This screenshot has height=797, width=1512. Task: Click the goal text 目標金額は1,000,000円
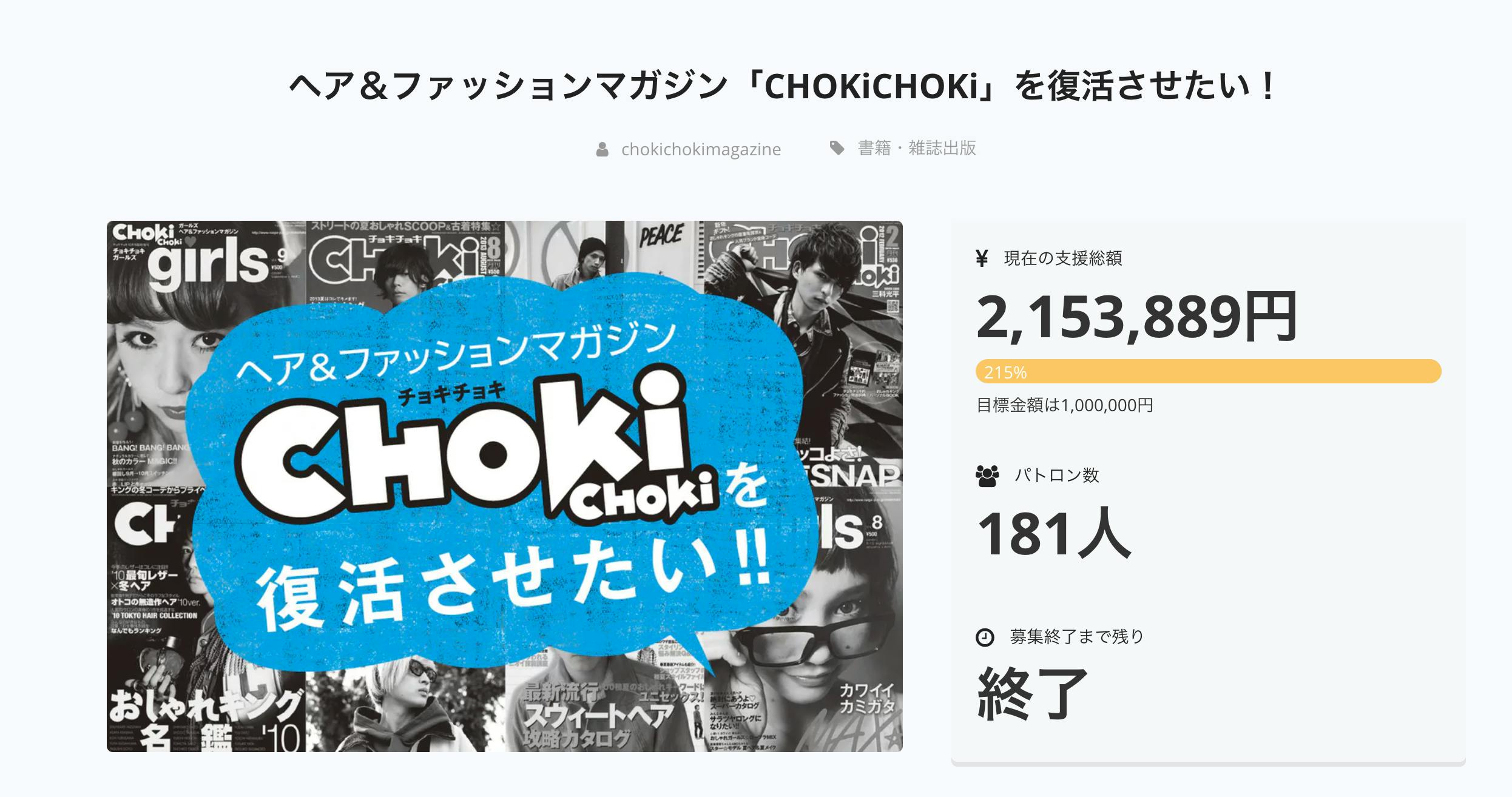coord(1064,405)
